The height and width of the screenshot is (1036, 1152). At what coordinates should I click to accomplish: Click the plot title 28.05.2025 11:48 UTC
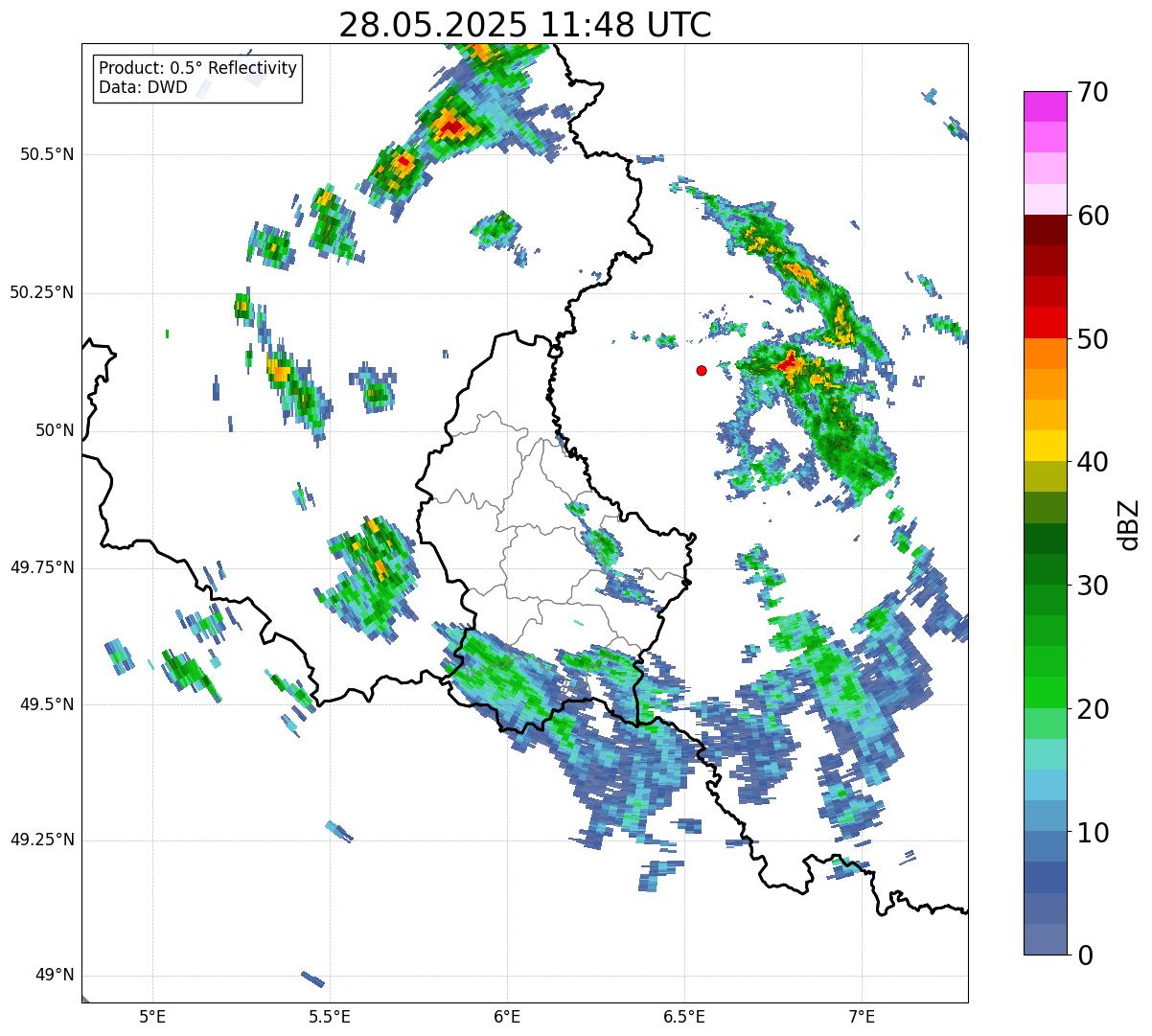(x=525, y=25)
